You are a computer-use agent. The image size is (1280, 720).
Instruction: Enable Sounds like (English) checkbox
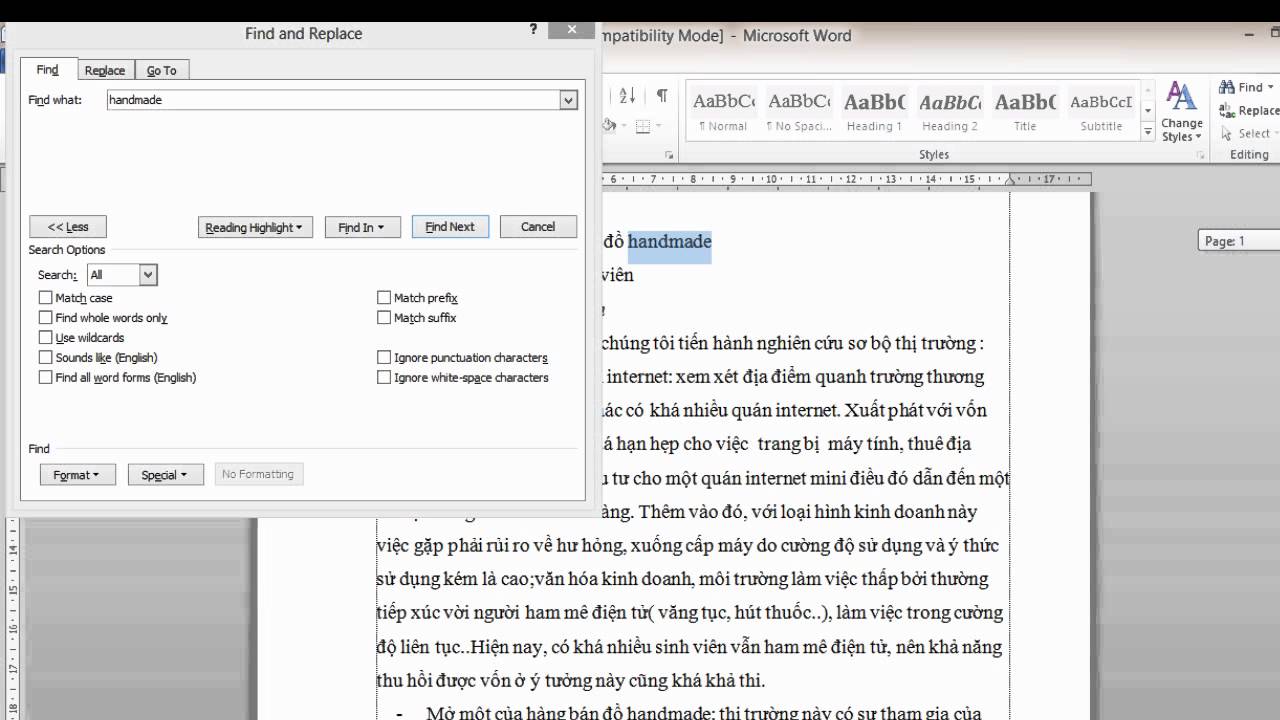(x=45, y=357)
